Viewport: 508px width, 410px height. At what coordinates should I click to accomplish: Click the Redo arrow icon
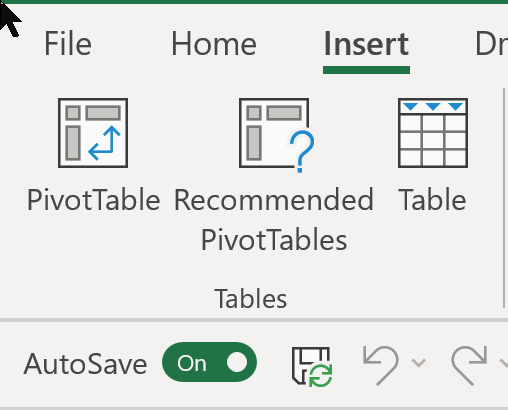tap(469, 365)
